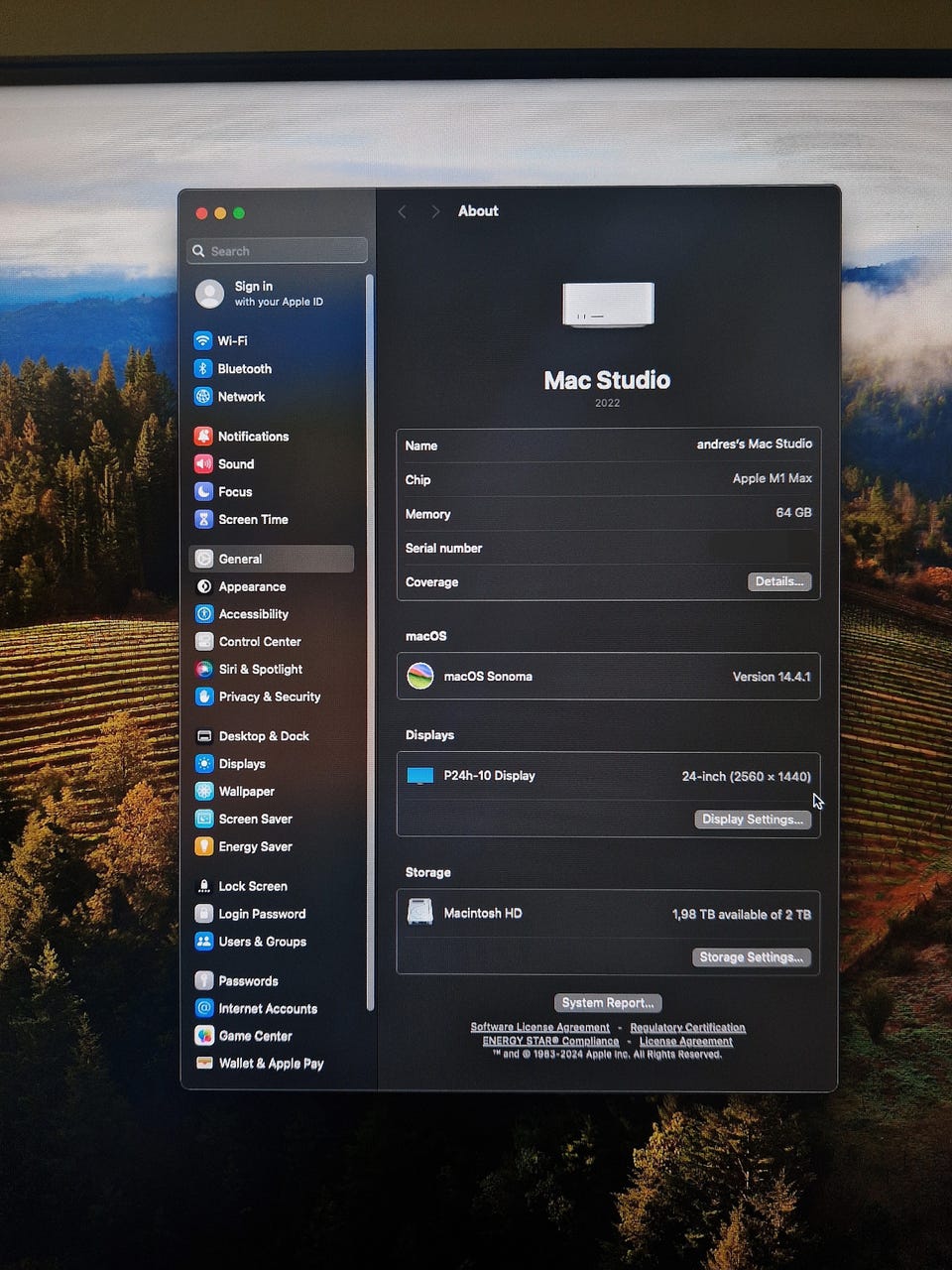
Task: Open the Wi-Fi icon in sidebar
Action: tap(203, 340)
